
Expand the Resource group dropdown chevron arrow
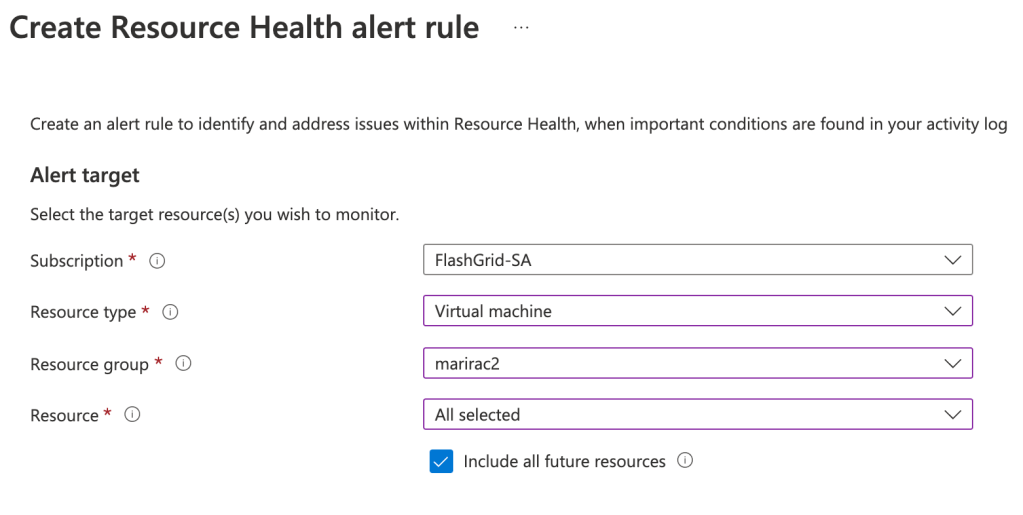click(951, 363)
